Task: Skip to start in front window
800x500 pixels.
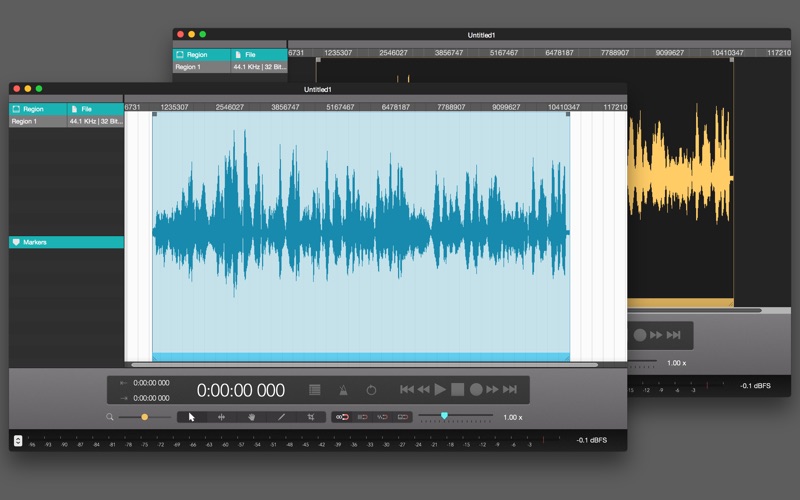Action: point(407,390)
